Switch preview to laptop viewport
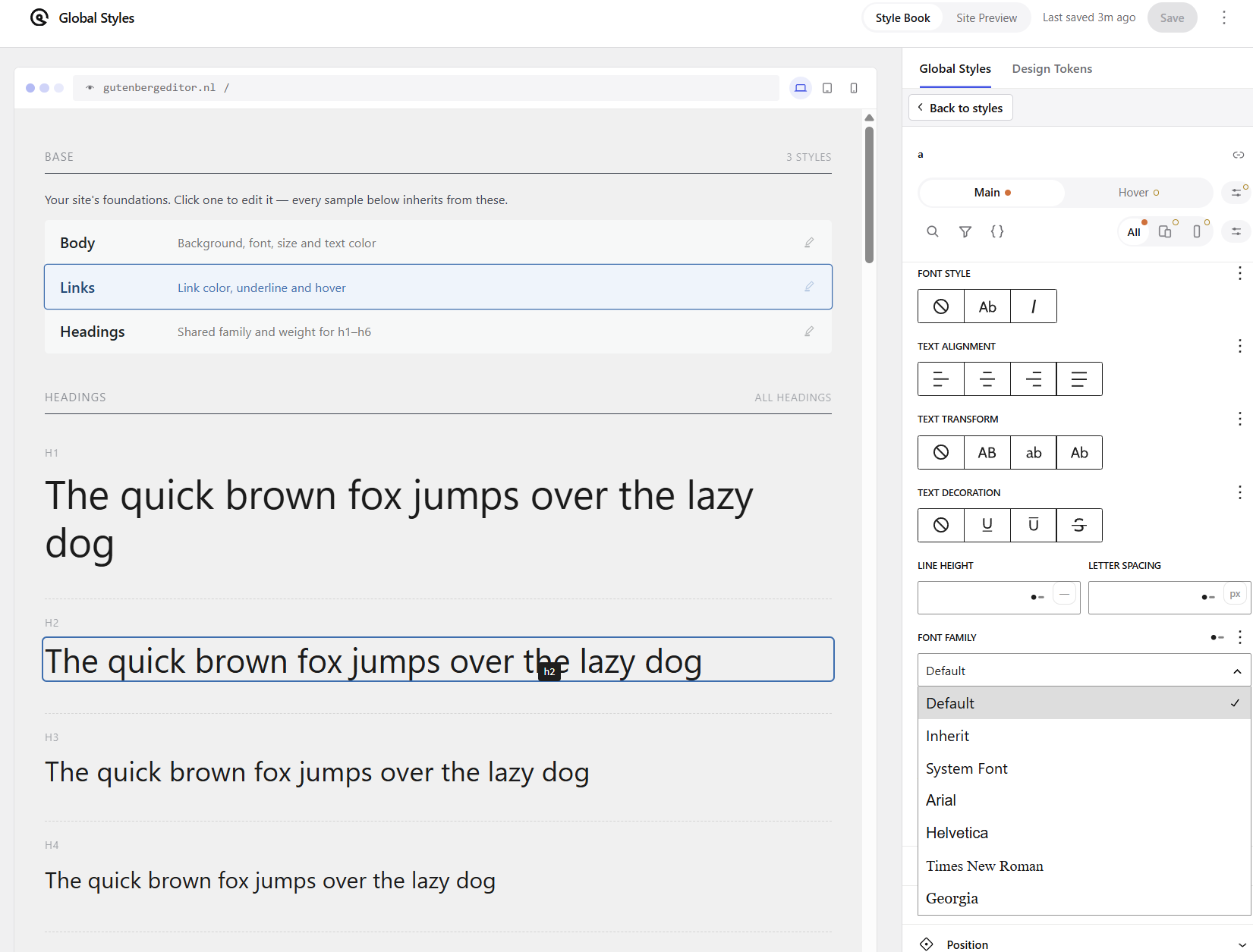The image size is (1253, 952). pos(801,88)
